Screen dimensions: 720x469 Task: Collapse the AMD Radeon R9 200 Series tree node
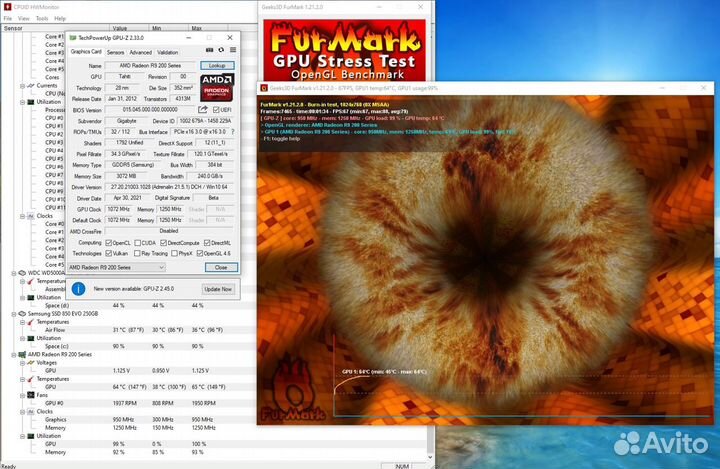pos(11,354)
